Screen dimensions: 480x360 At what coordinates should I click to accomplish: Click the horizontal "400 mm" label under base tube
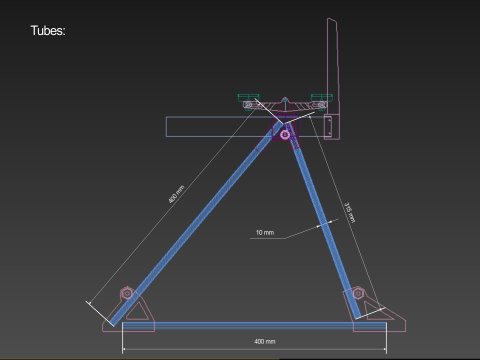265,341
